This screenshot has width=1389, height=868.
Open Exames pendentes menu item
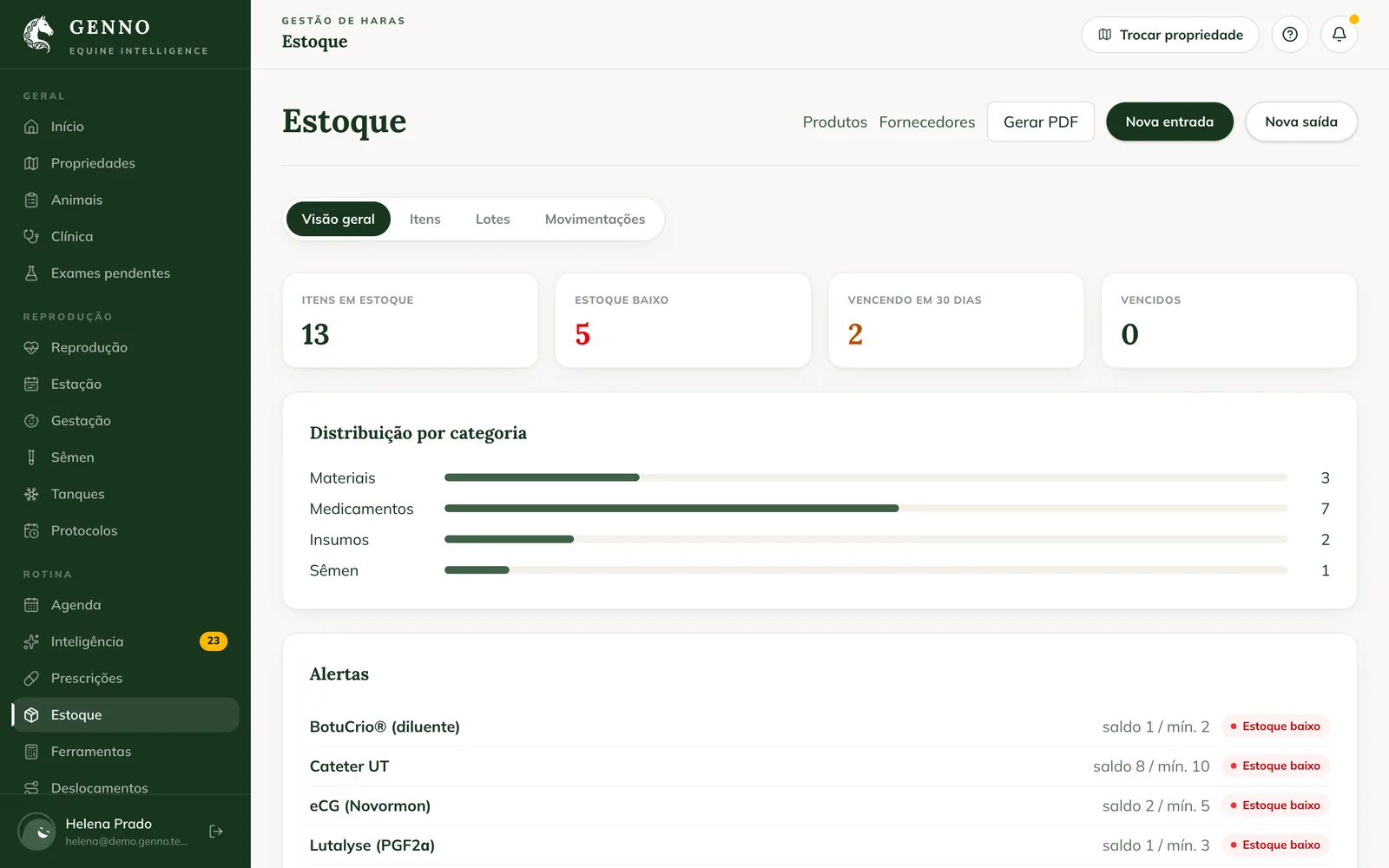[x=126, y=273]
